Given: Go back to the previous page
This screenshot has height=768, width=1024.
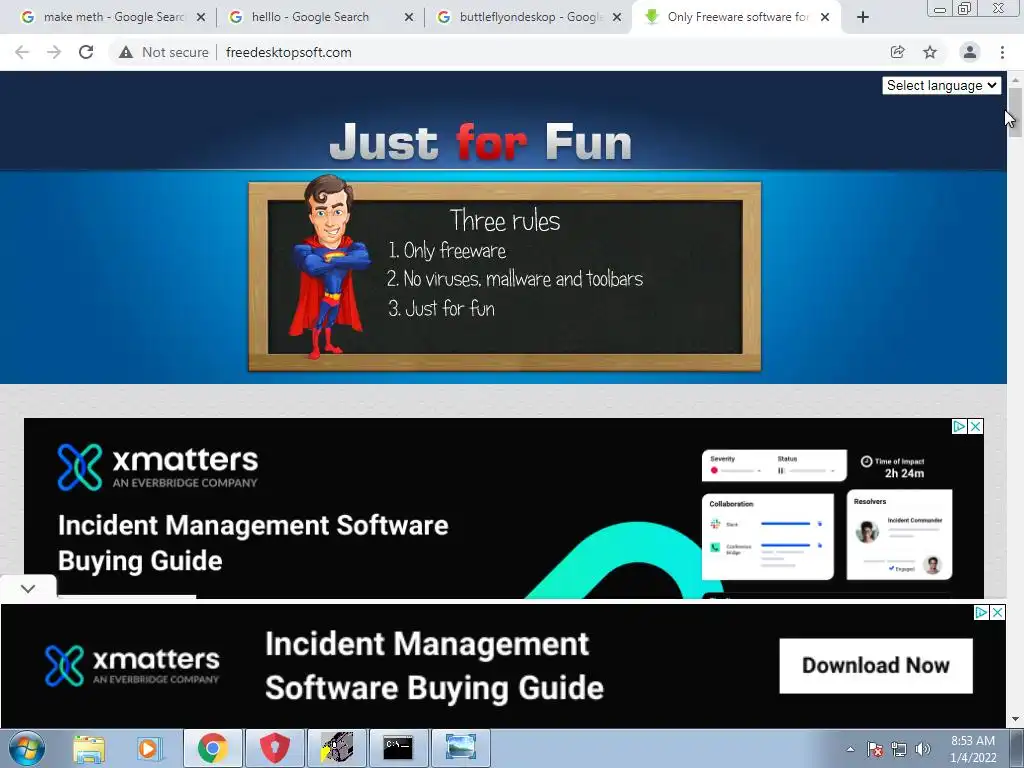Looking at the screenshot, I should (22, 52).
